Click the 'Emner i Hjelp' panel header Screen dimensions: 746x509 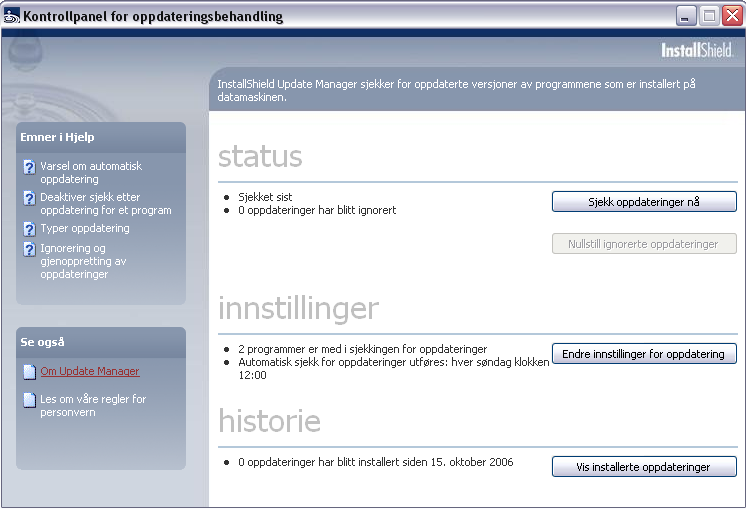pyautogui.click(x=101, y=137)
